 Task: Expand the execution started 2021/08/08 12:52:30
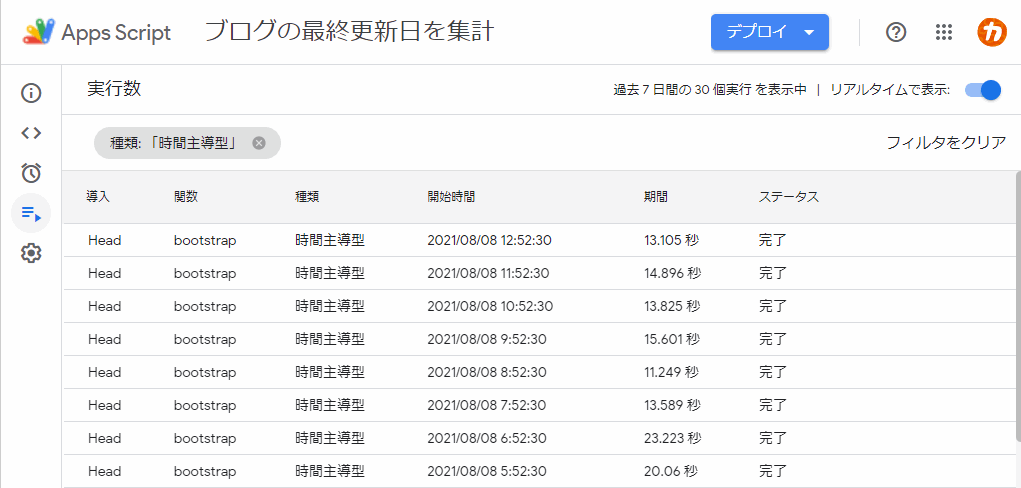pos(540,240)
